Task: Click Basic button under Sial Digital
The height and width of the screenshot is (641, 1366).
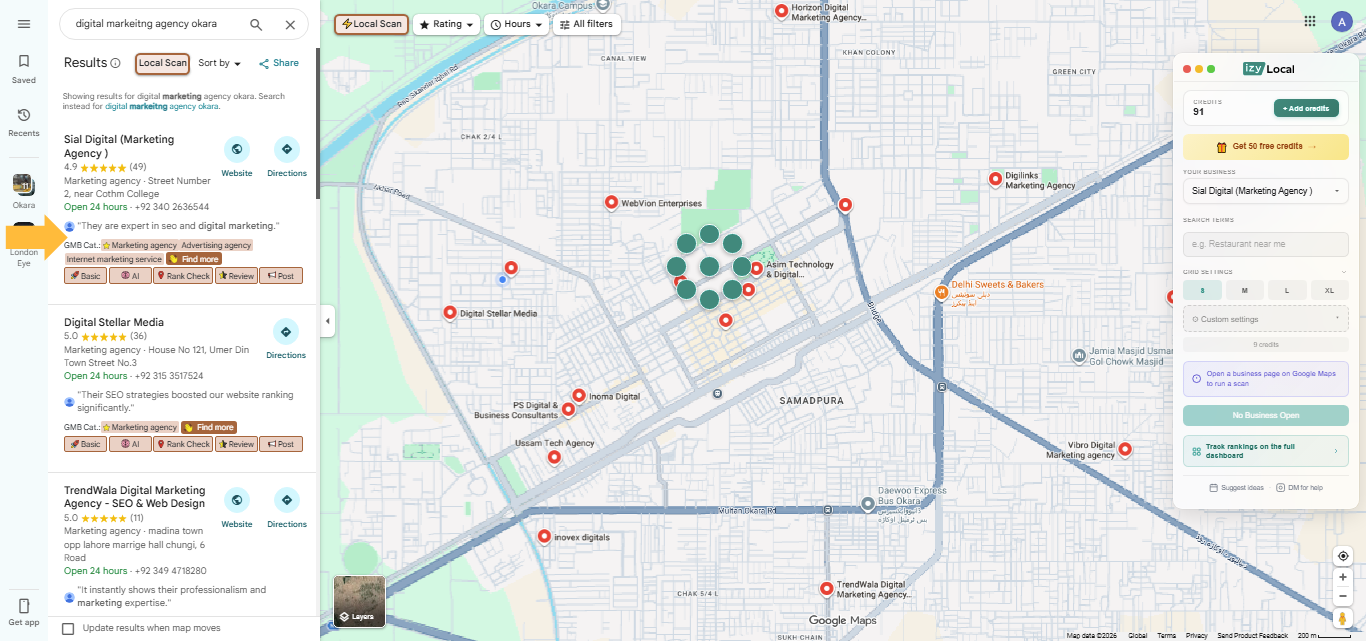Action: (85, 276)
